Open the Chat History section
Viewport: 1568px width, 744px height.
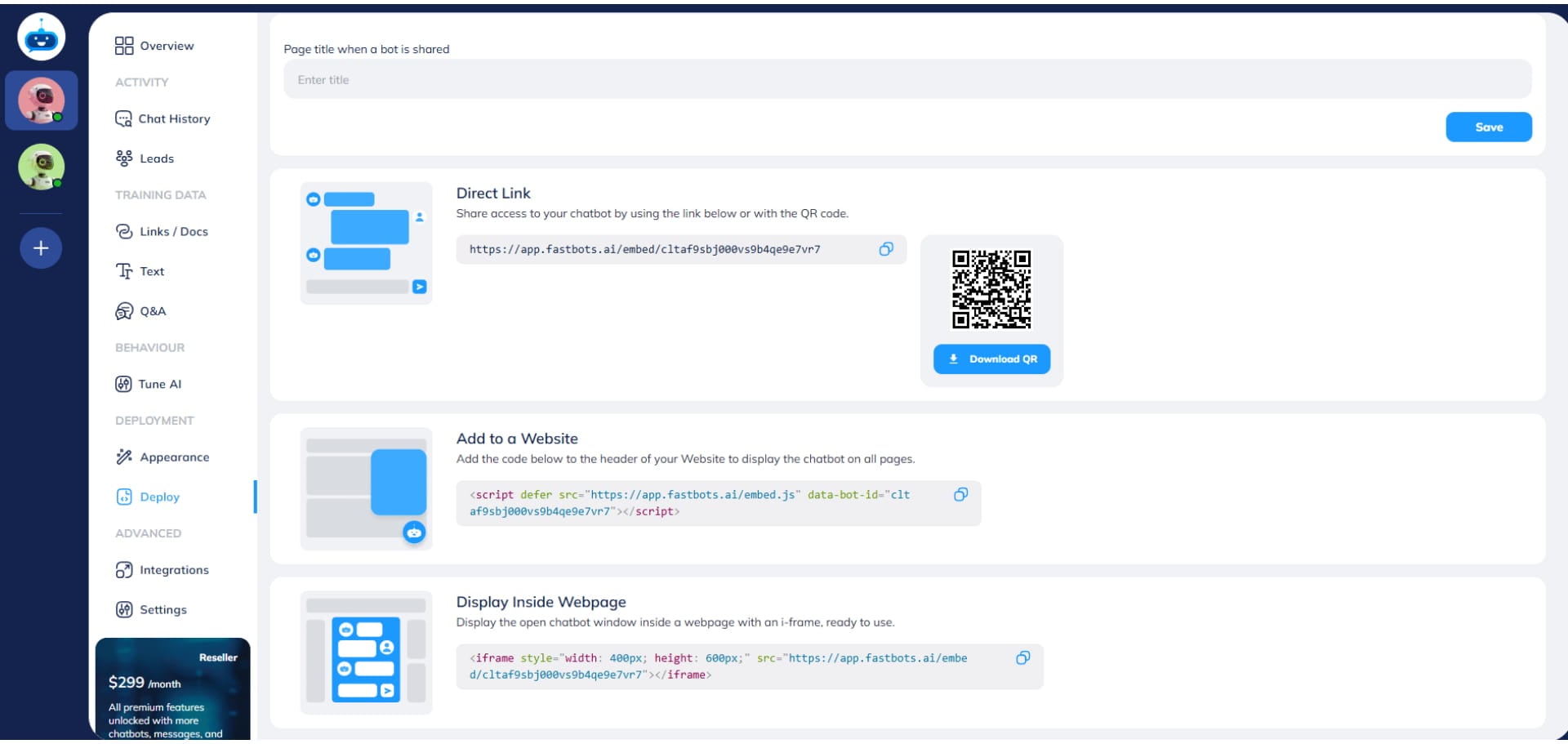point(174,118)
